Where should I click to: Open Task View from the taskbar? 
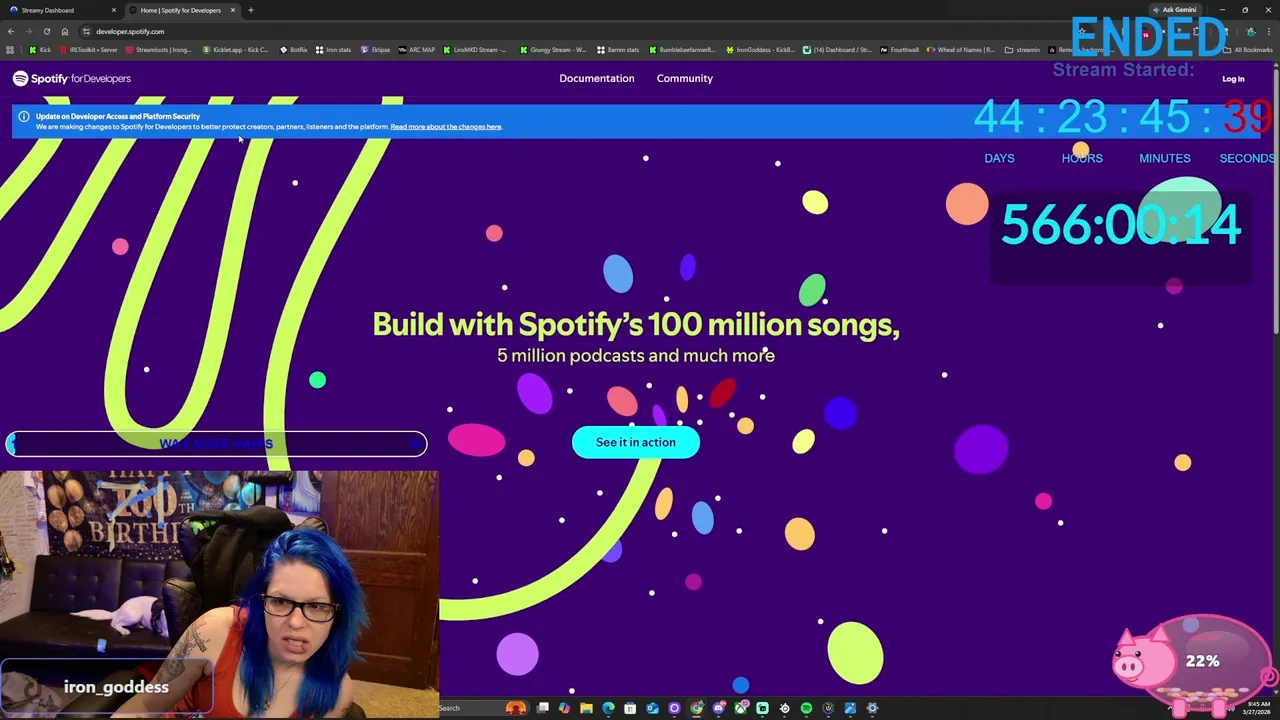542,708
